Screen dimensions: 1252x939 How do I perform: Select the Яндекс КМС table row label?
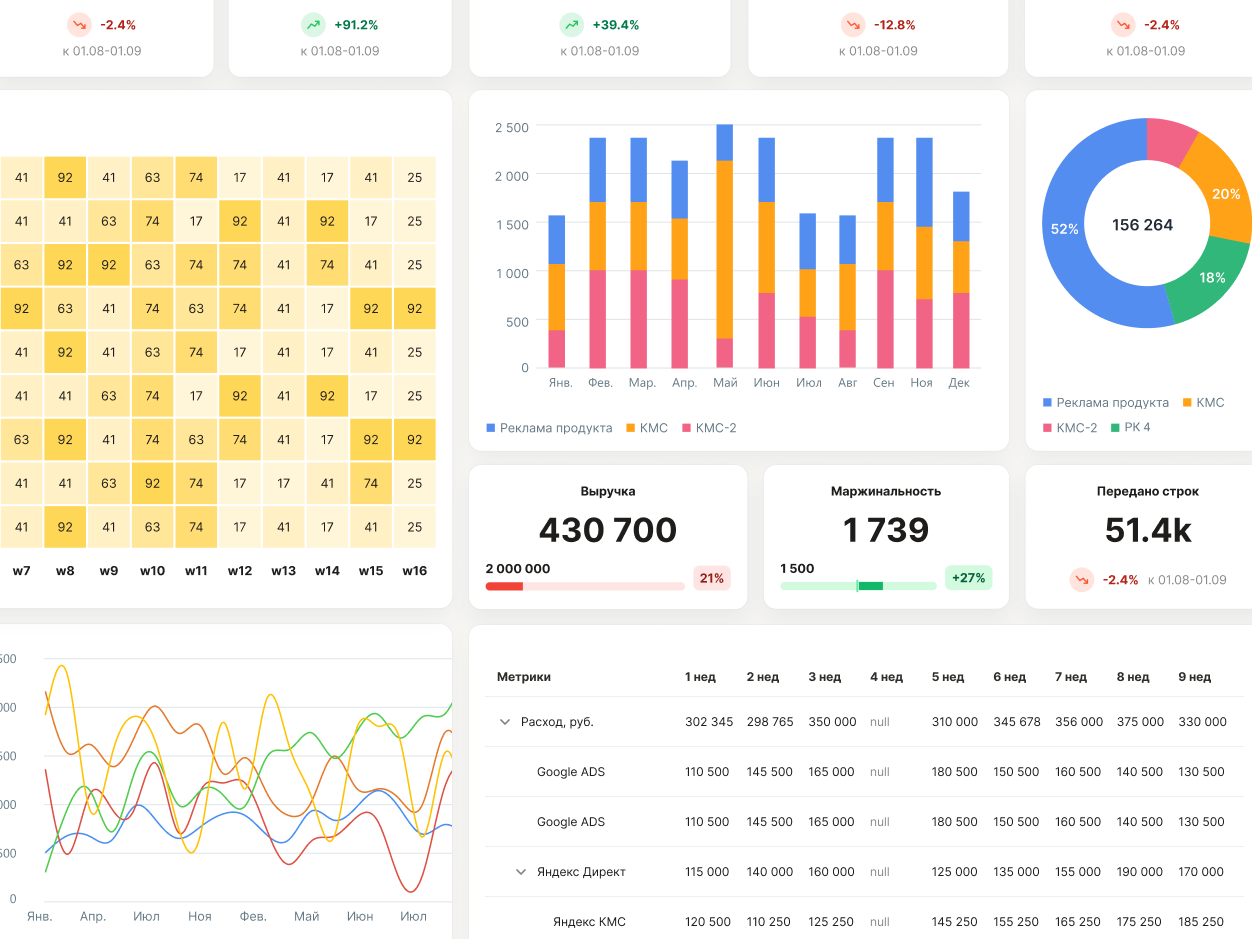click(x=589, y=922)
